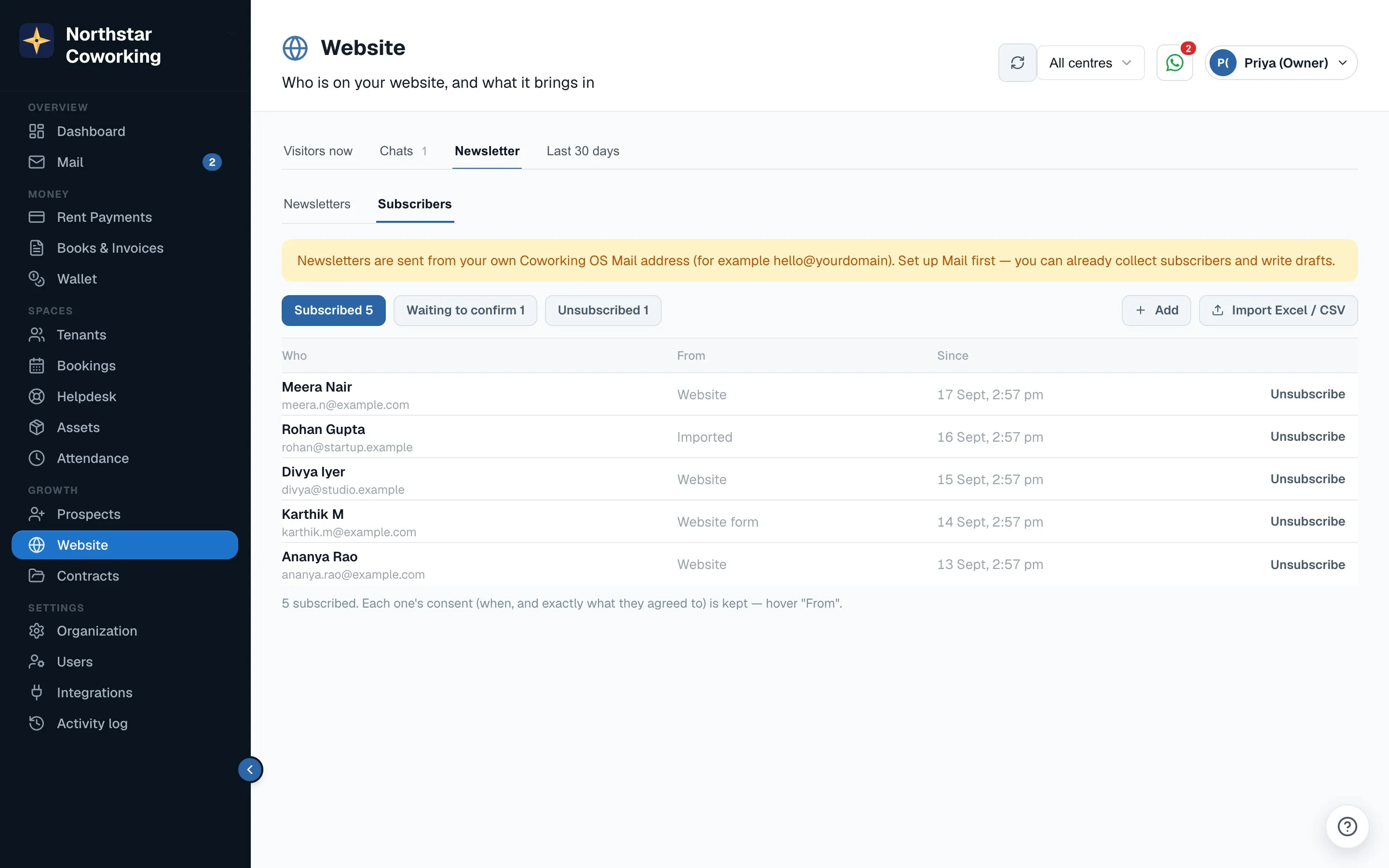
Task: Open Integrations settings
Action: [124, 693]
